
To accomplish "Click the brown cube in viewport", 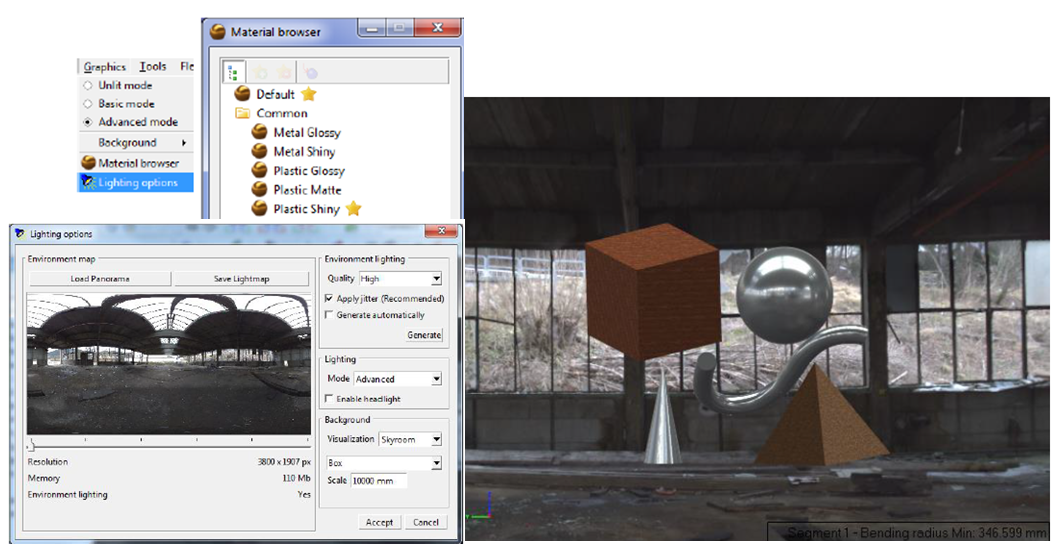I will [x=652, y=292].
